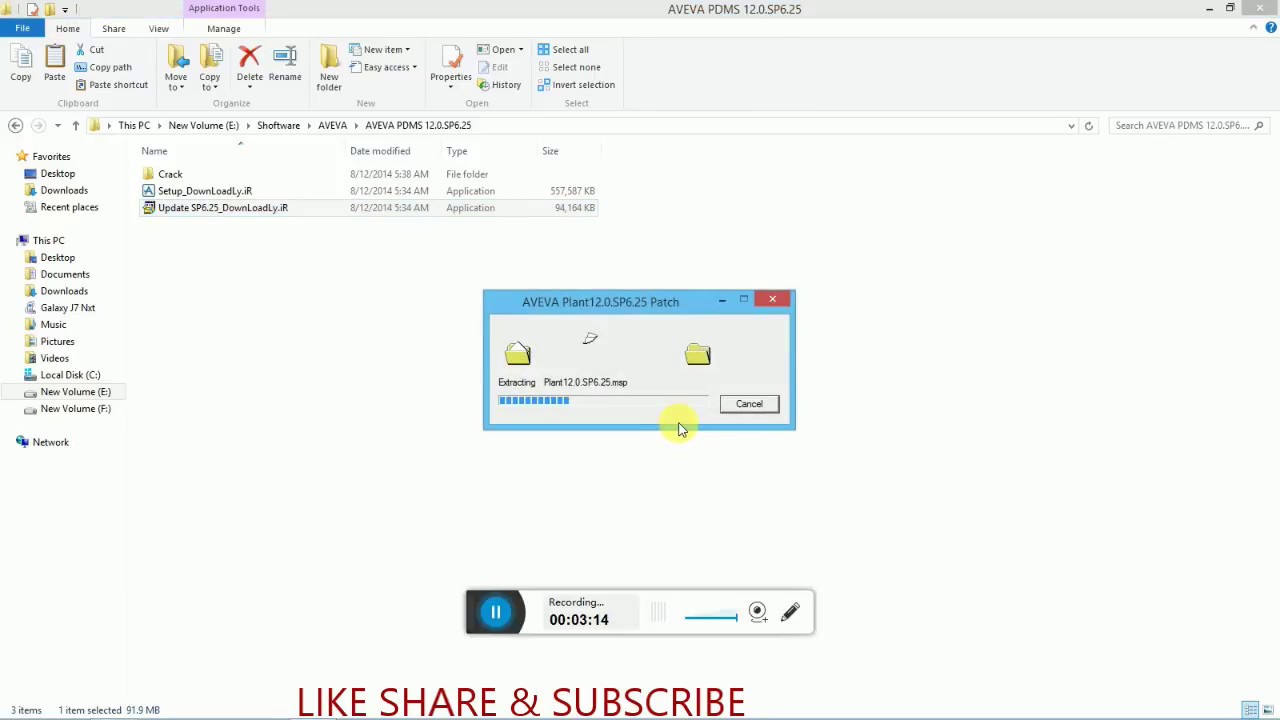
Task: Click Favorites in navigation pane
Action: [x=51, y=157]
